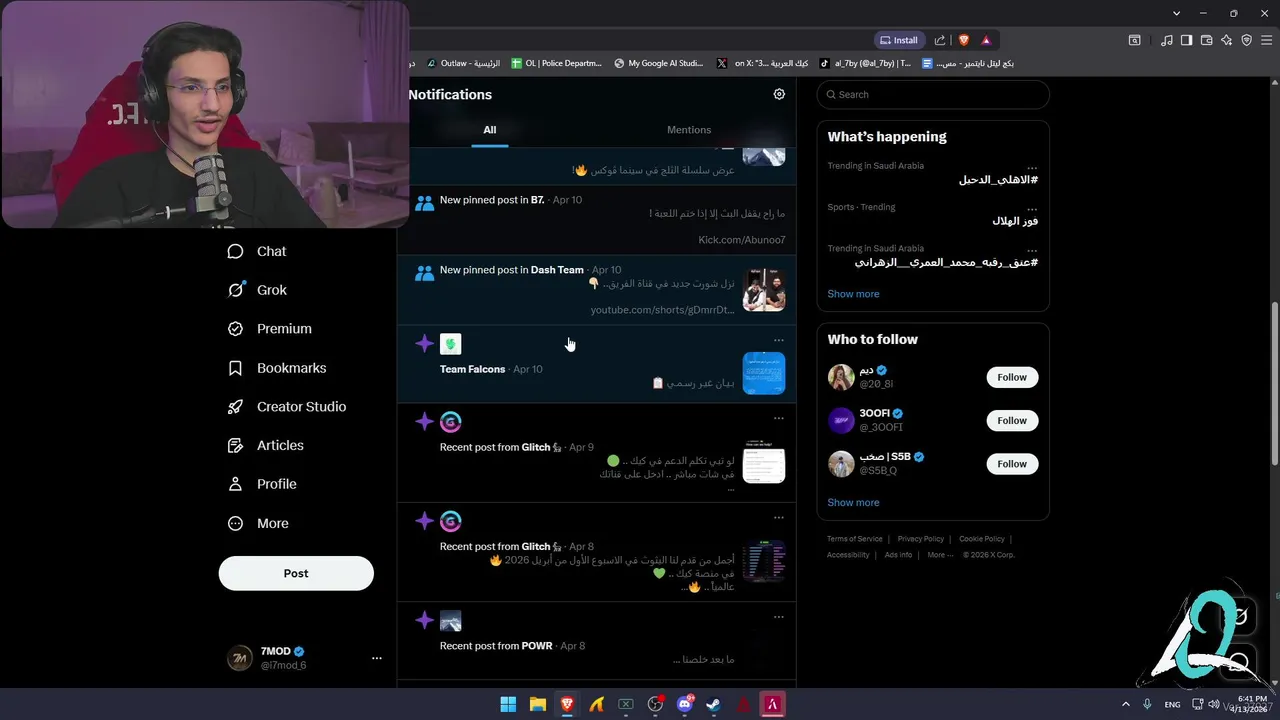Open account options dots beside 7MOD
The width and height of the screenshot is (1280, 720).
pyautogui.click(x=376, y=658)
